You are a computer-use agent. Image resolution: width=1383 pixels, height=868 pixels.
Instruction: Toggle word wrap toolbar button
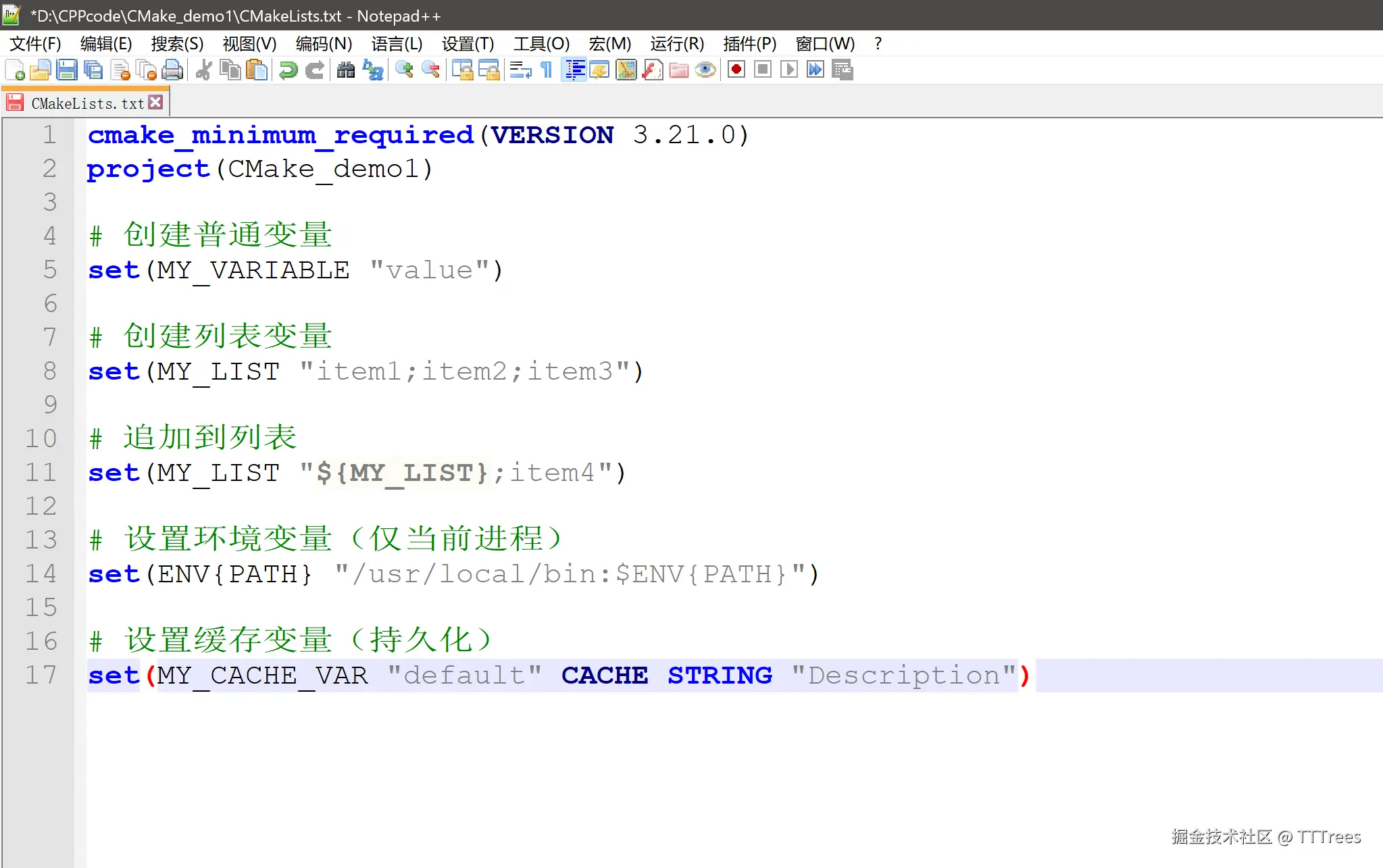click(x=520, y=70)
